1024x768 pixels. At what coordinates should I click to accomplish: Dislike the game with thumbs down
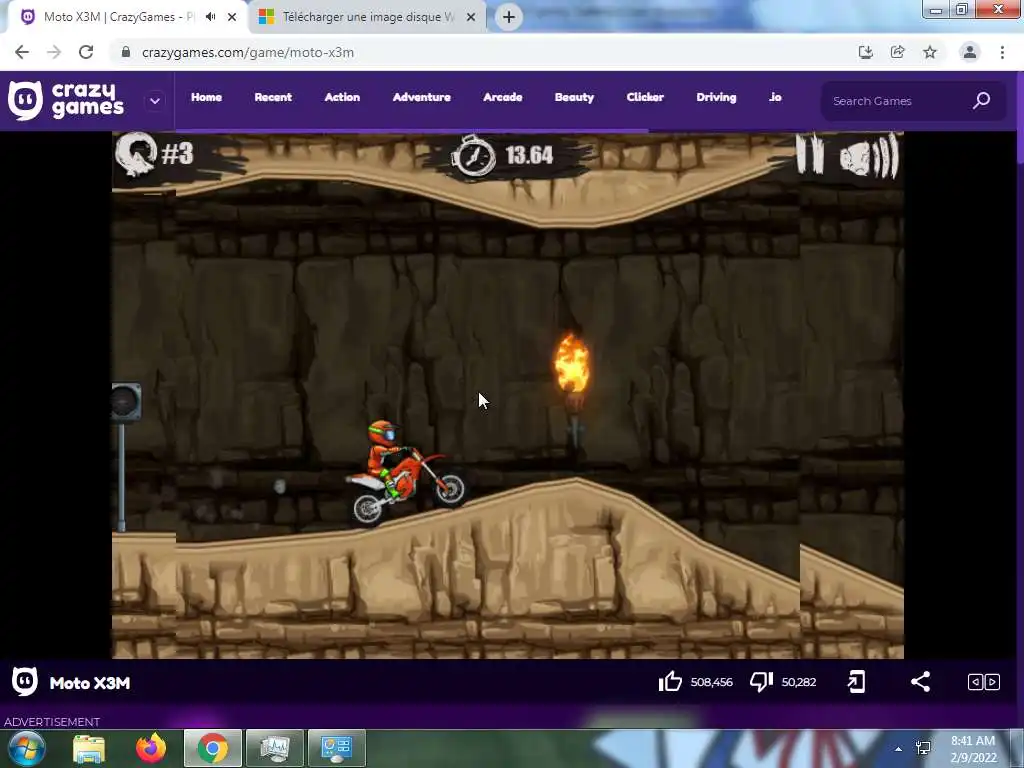[761, 682]
